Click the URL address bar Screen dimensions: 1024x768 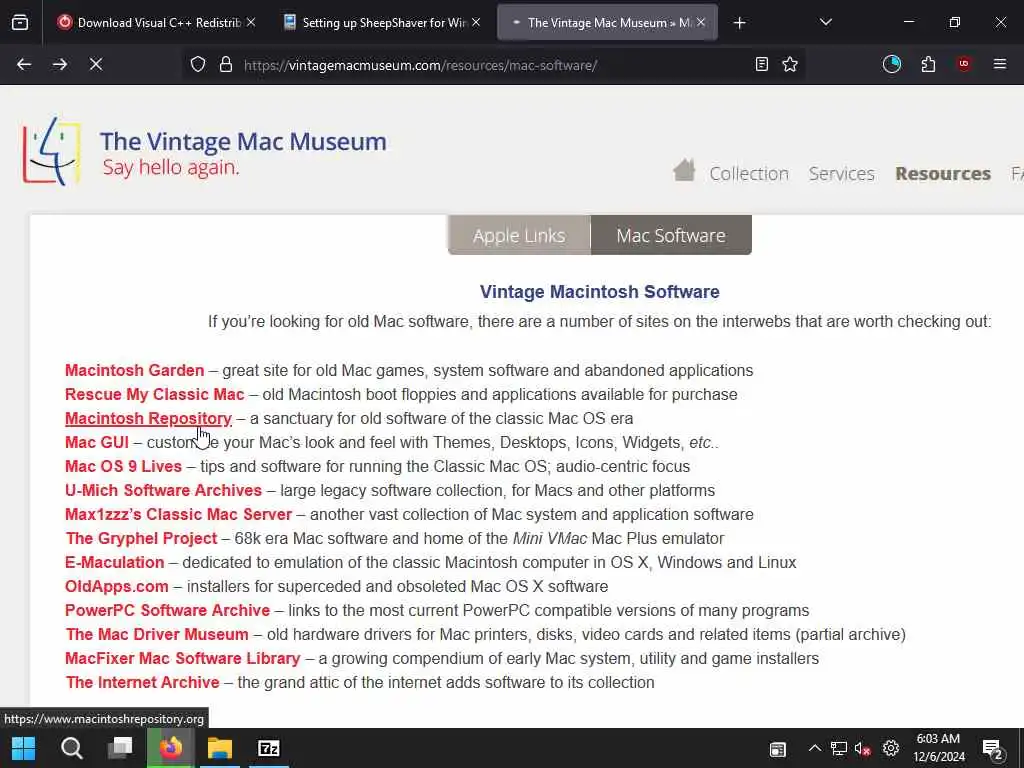[x=493, y=65]
